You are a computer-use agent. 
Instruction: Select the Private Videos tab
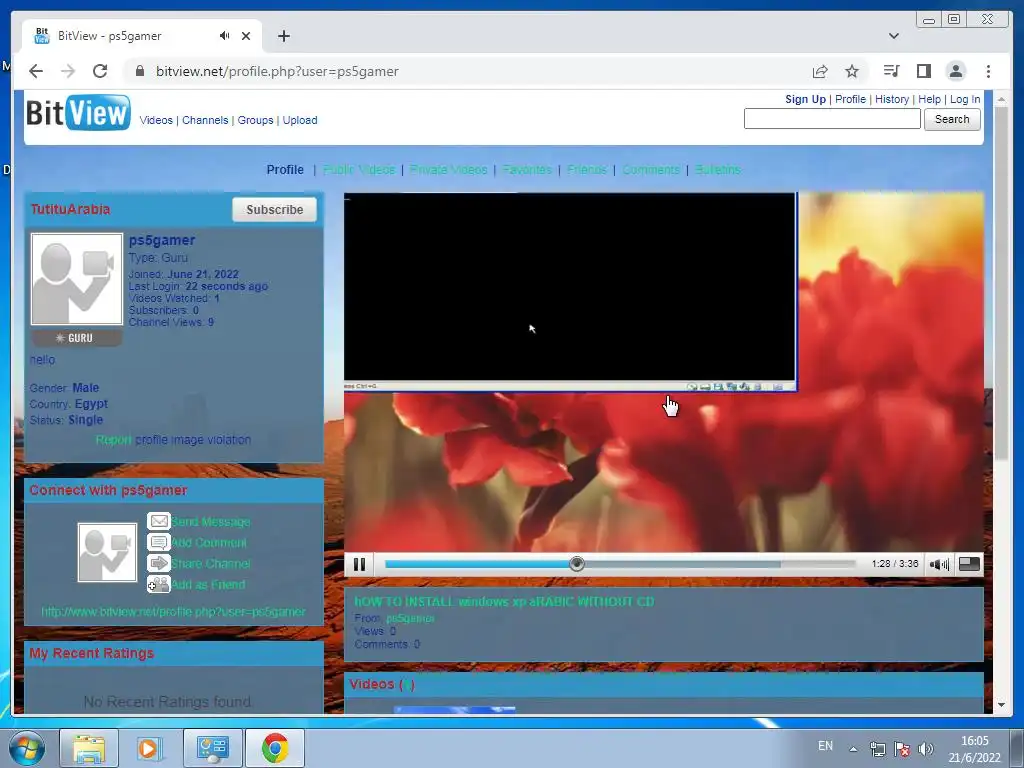(x=448, y=170)
